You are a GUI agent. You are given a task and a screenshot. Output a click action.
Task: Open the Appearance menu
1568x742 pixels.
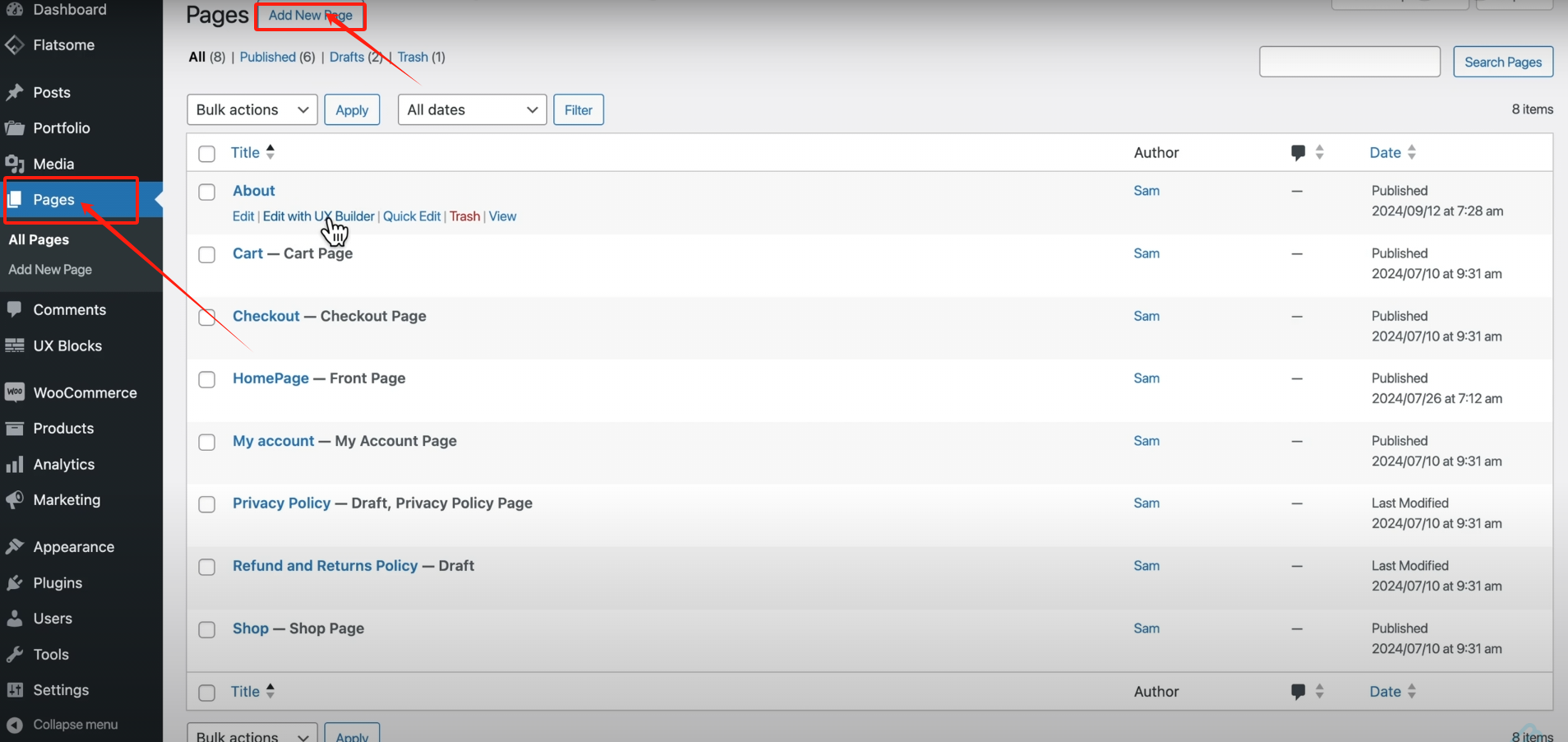(73, 547)
